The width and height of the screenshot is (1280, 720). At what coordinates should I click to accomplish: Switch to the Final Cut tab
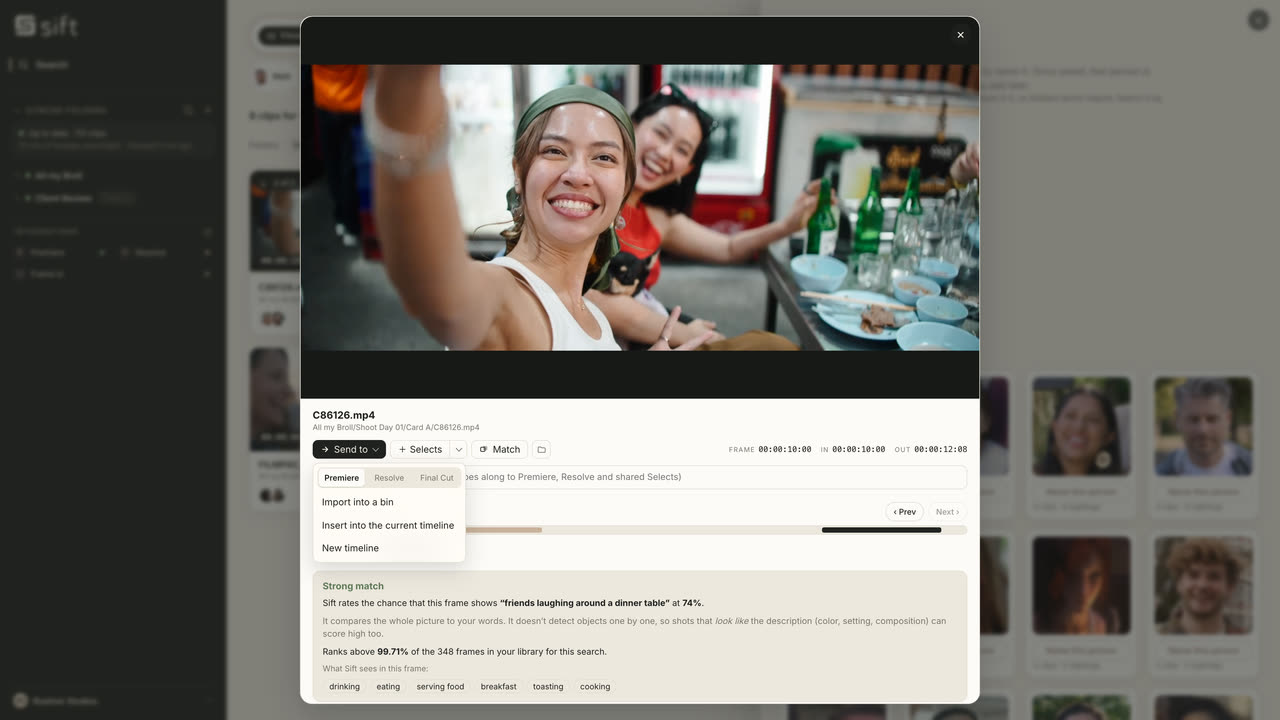(x=436, y=478)
